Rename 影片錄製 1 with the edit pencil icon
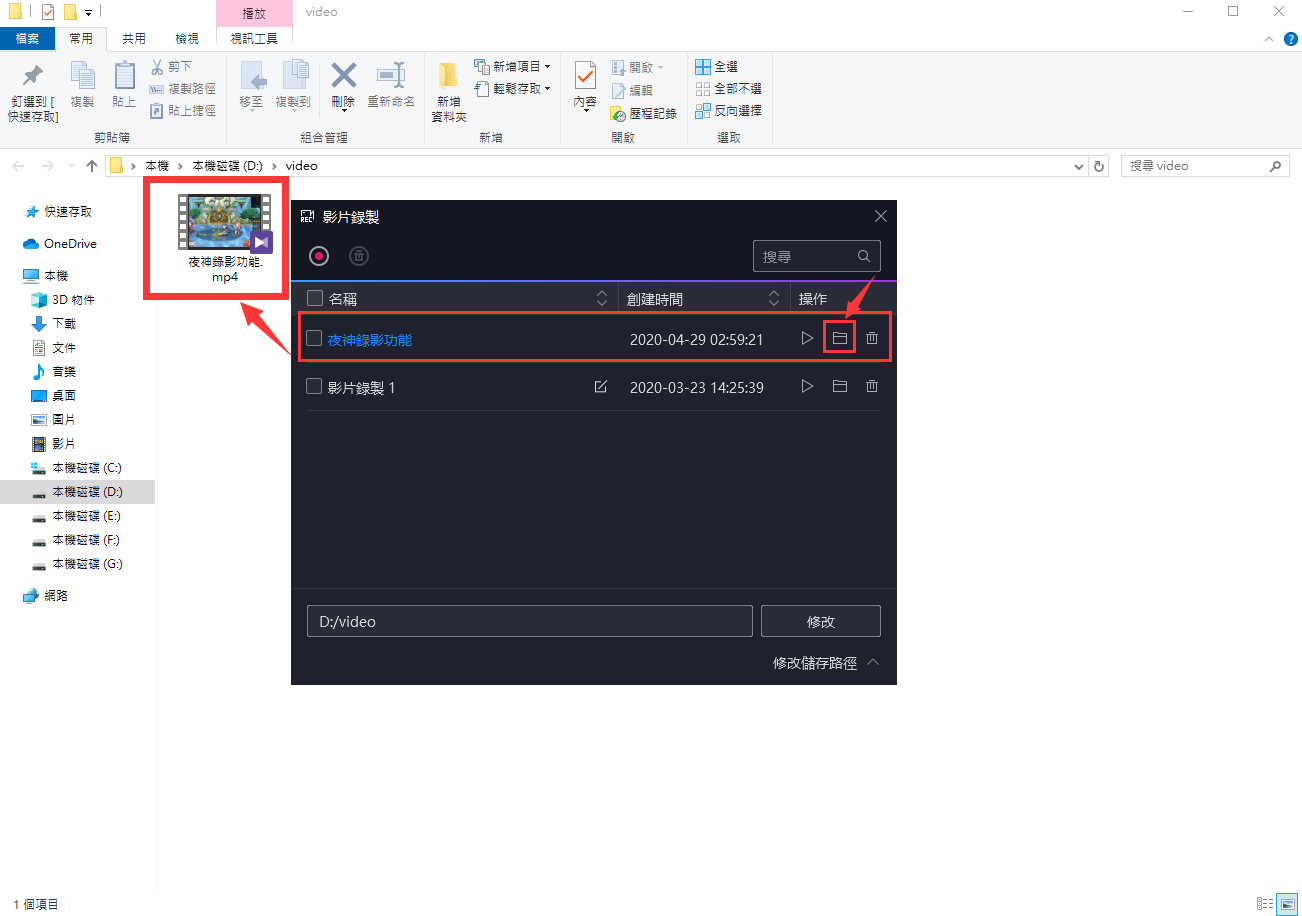Screen dimensions: 1302x916 coord(601,387)
